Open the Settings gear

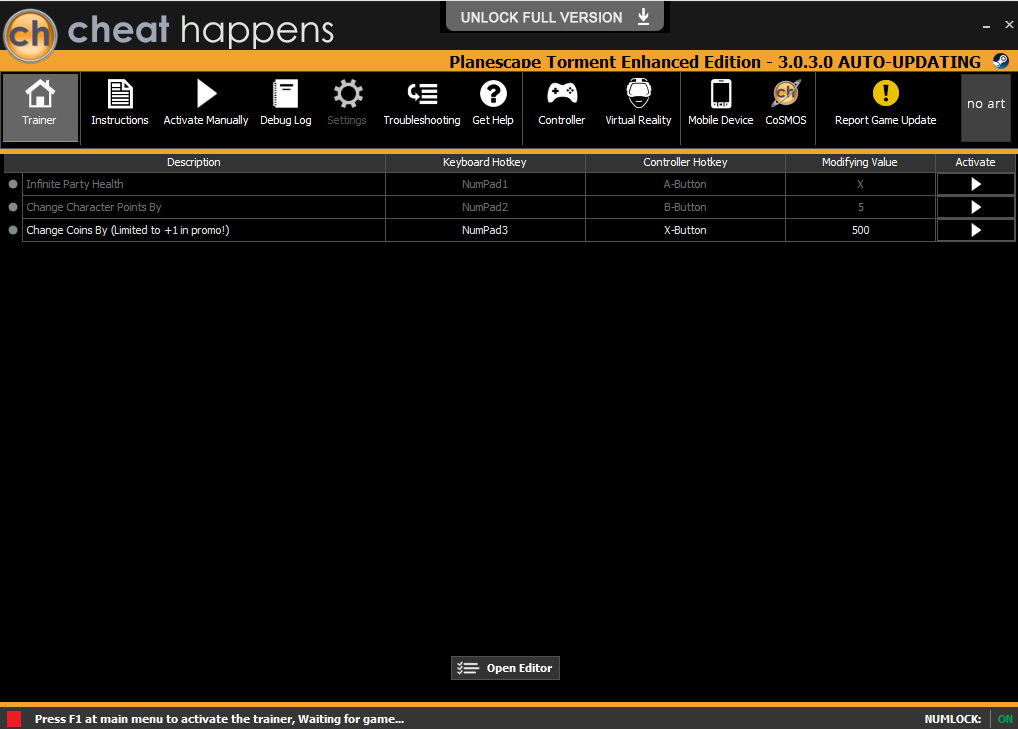pyautogui.click(x=347, y=104)
